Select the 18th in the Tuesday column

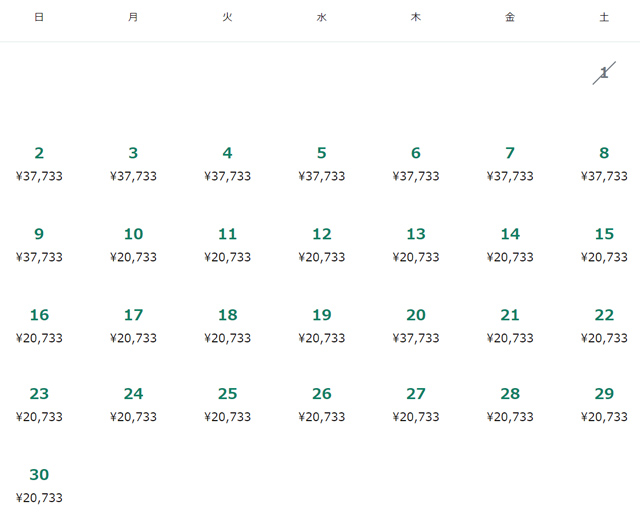pos(227,325)
